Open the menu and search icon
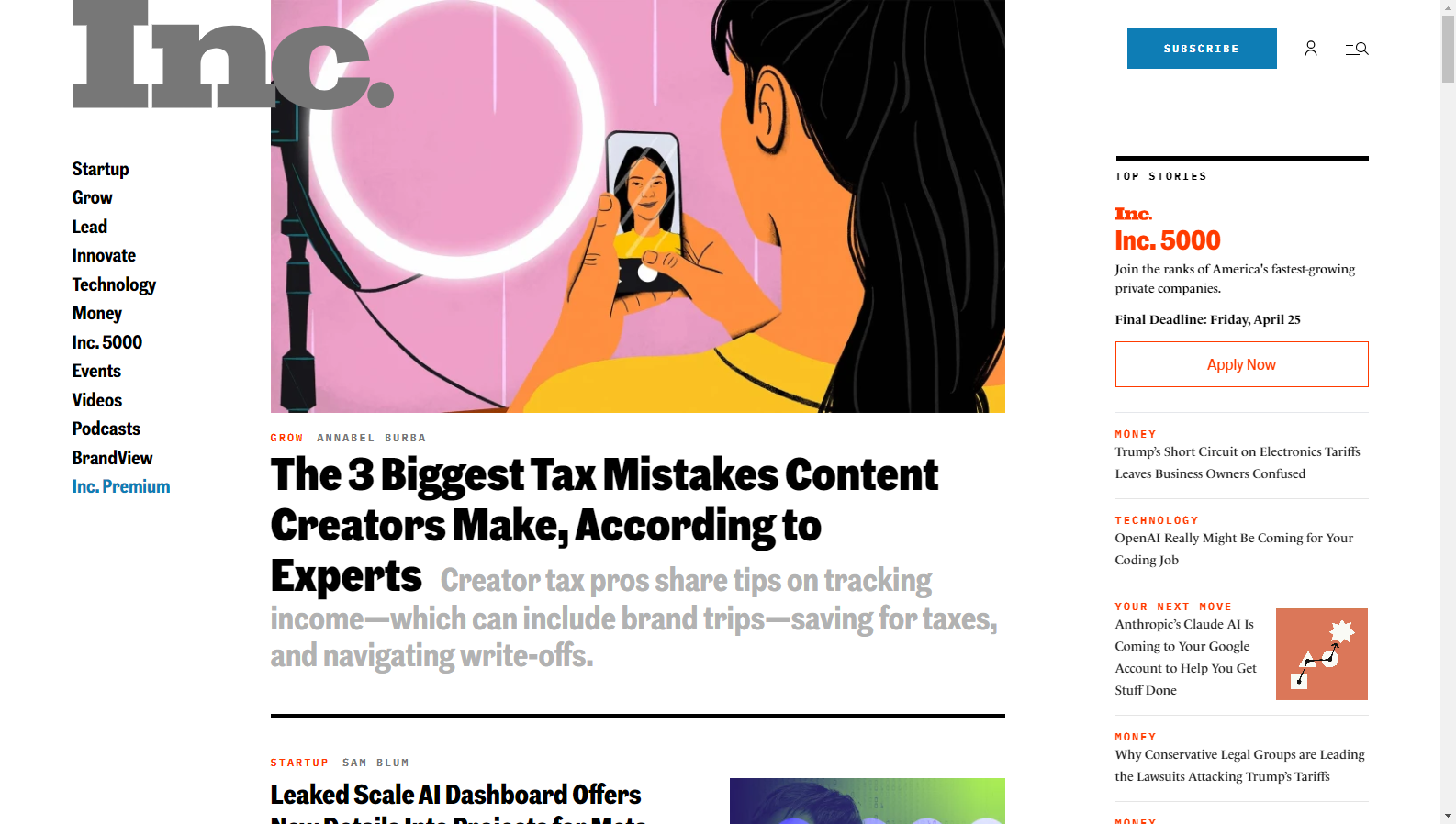The width and height of the screenshot is (1456, 824). click(1357, 49)
